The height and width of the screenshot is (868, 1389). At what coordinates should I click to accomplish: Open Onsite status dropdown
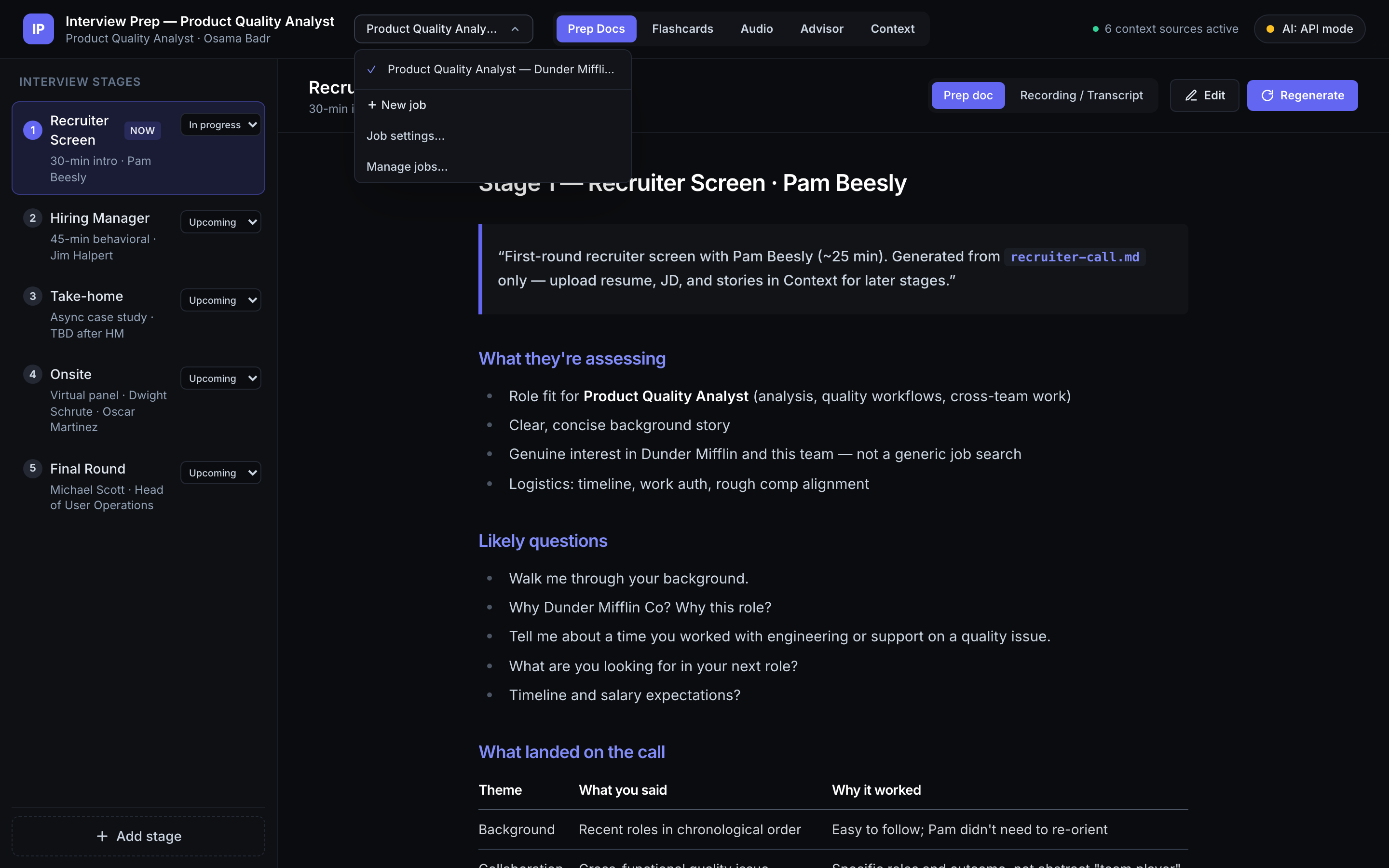click(x=220, y=379)
